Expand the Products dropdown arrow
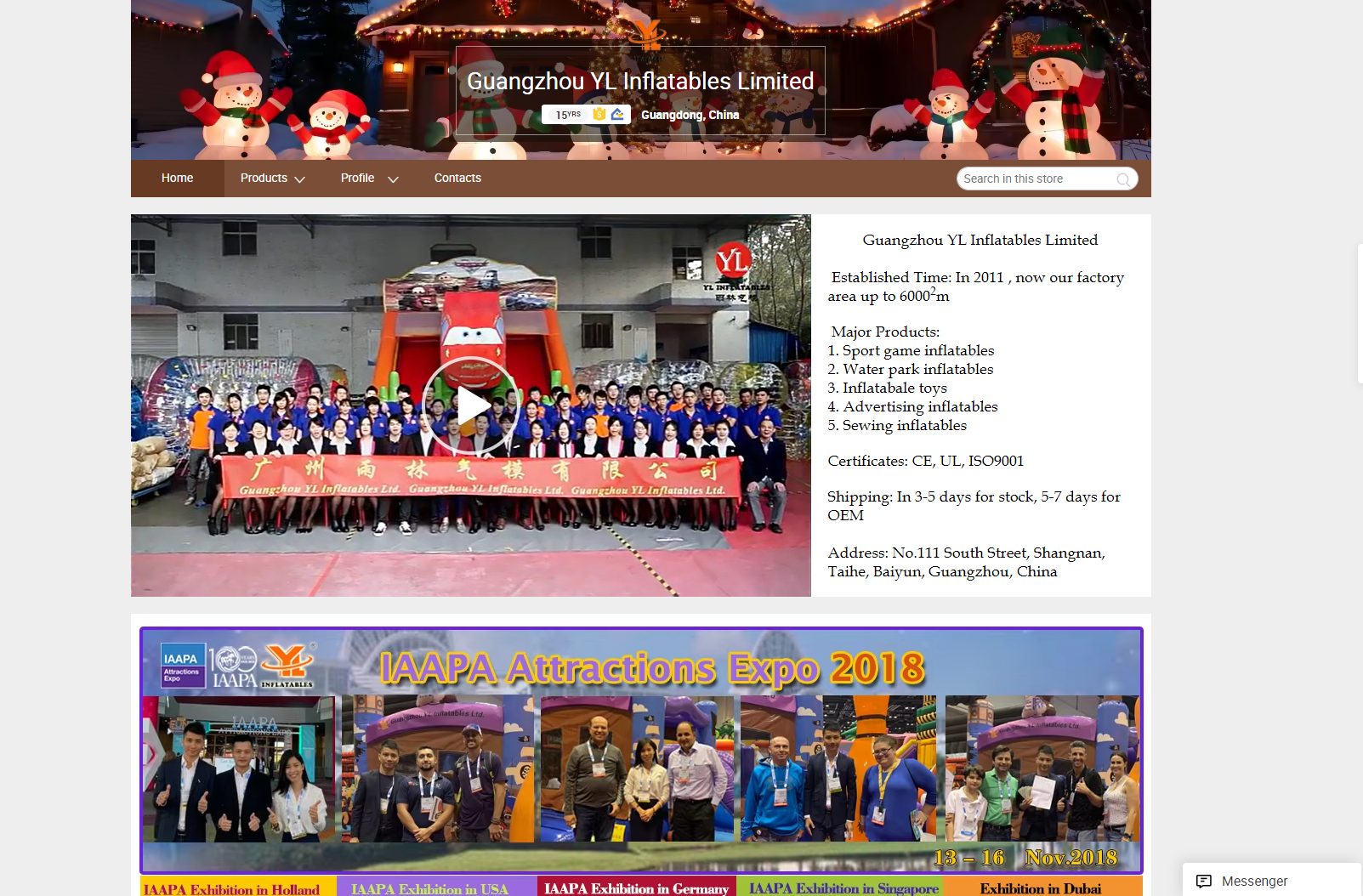 [x=299, y=179]
